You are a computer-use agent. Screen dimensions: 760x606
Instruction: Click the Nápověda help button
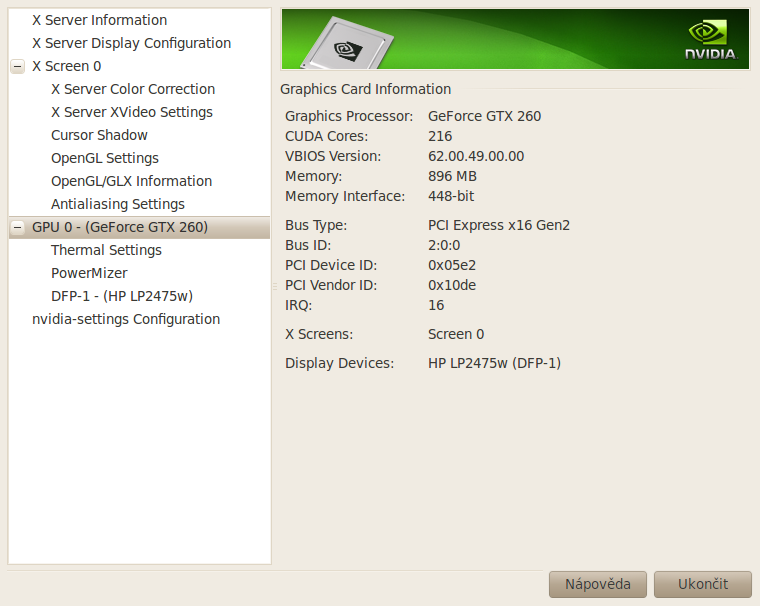(x=598, y=584)
